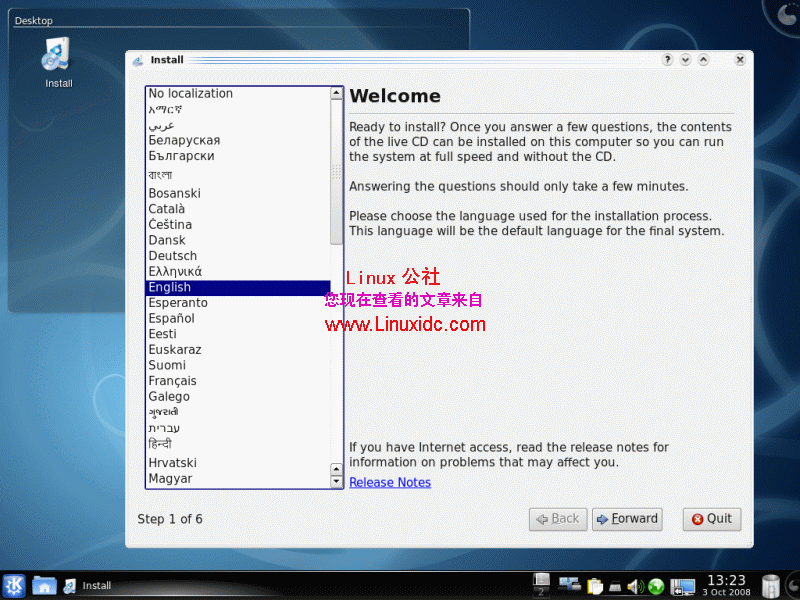Screen dimensions: 800x600
Task: Open the Trash icon on the right panel
Action: click(770, 584)
